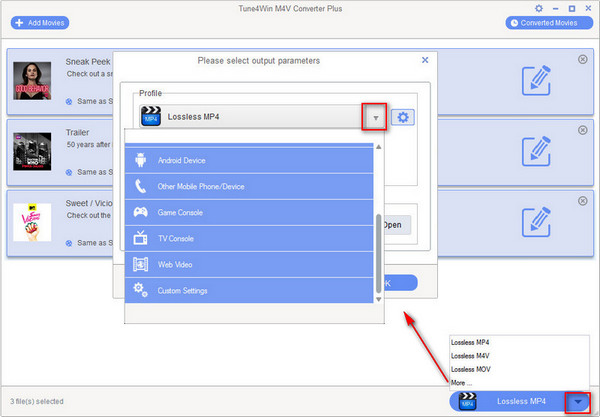The width and height of the screenshot is (600, 417).
Task: Choose Lossless MOV from bottom popup list
Action: [x=471, y=369]
